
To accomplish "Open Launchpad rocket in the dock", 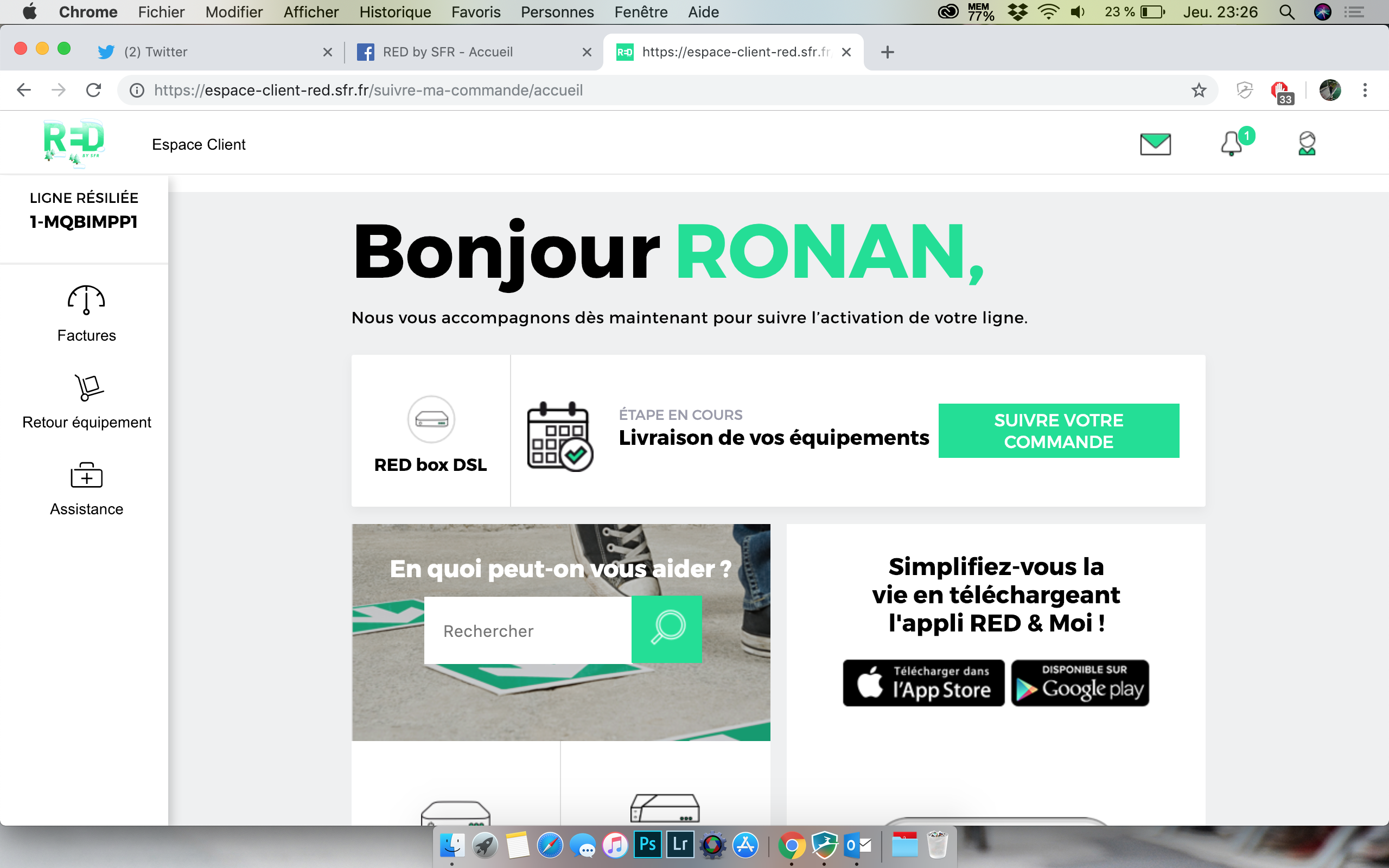I will 485,845.
